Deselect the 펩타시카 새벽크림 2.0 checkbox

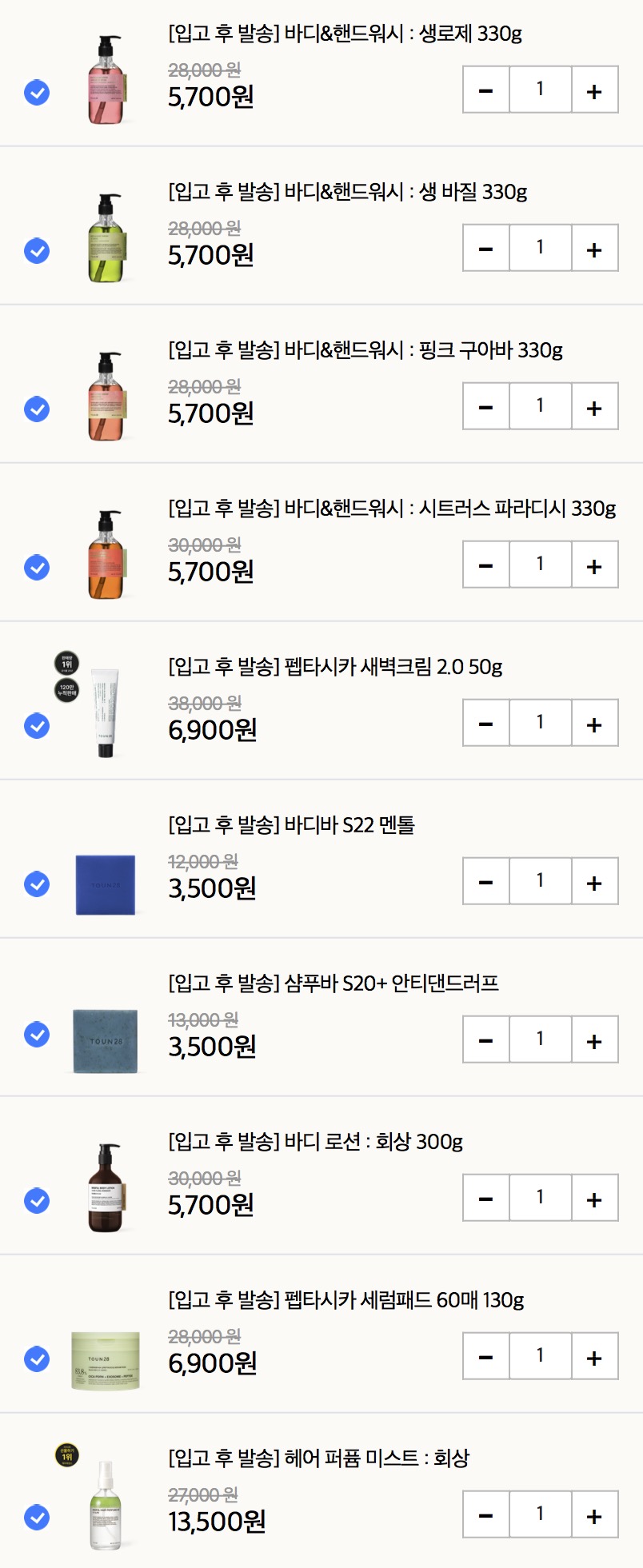[37, 726]
